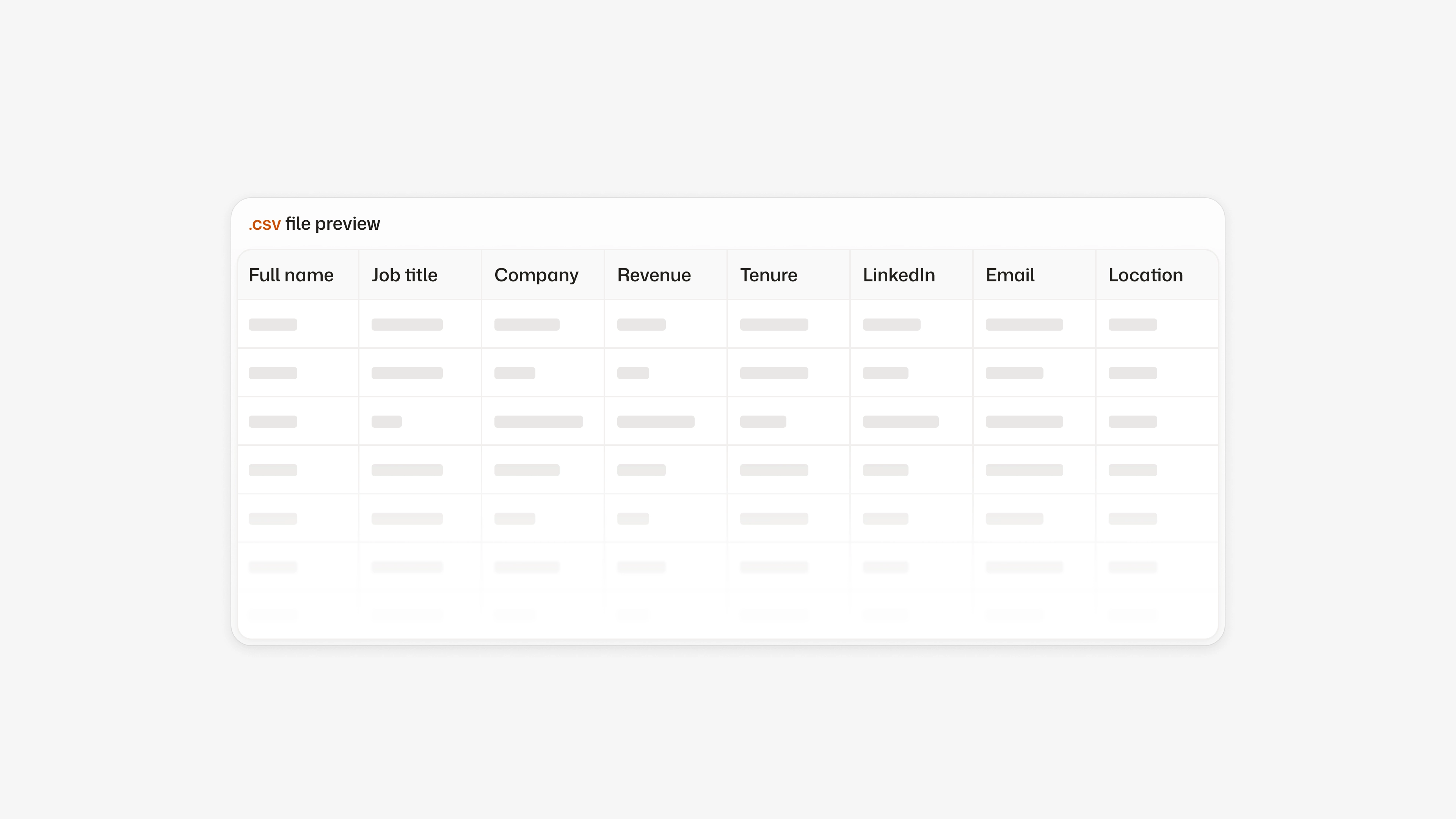Select first row Full name cell
Screen dimensions: 1456x819
coord(273,325)
